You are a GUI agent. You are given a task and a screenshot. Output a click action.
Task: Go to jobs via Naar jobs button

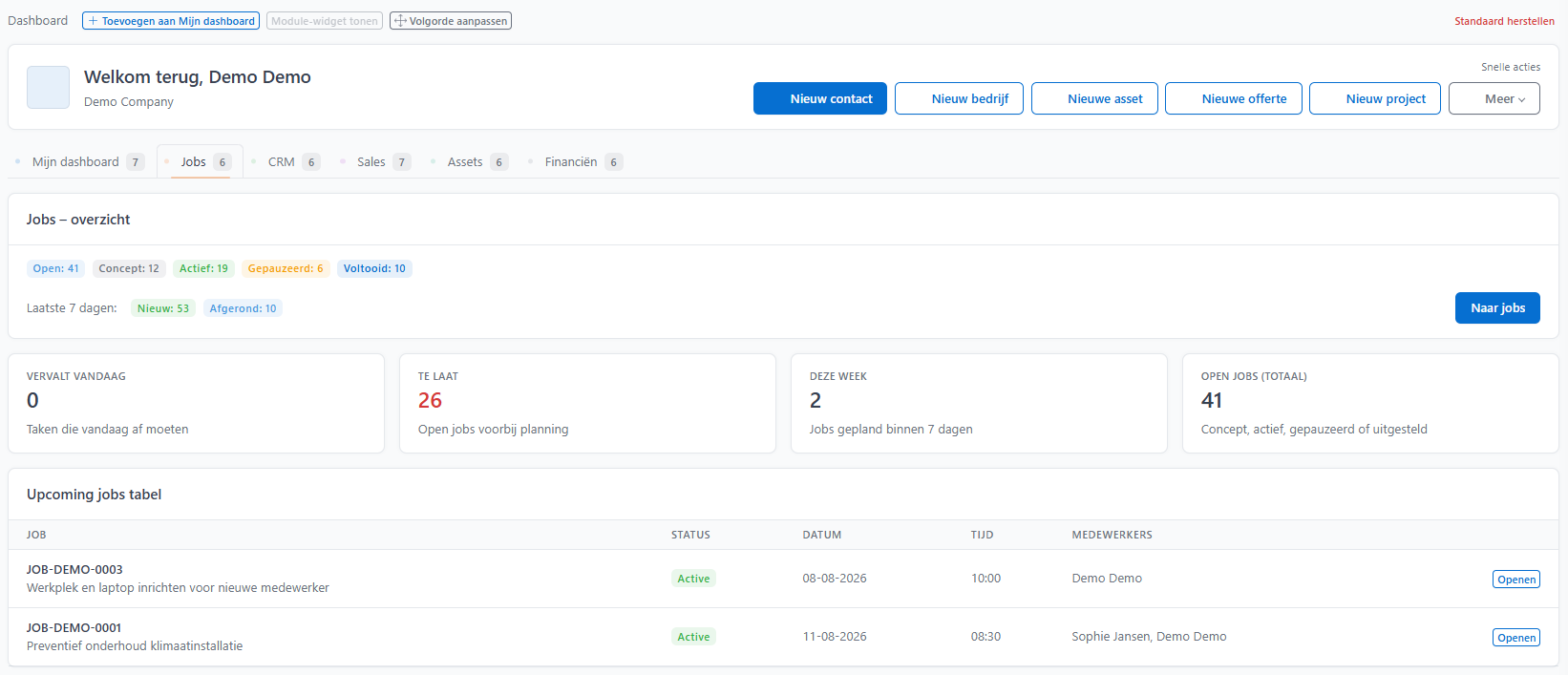(x=1497, y=307)
